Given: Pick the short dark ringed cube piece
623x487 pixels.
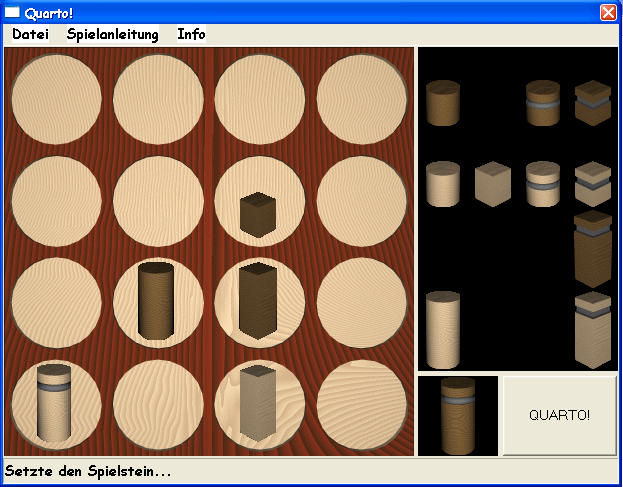Looking at the screenshot, I should pos(593,103).
